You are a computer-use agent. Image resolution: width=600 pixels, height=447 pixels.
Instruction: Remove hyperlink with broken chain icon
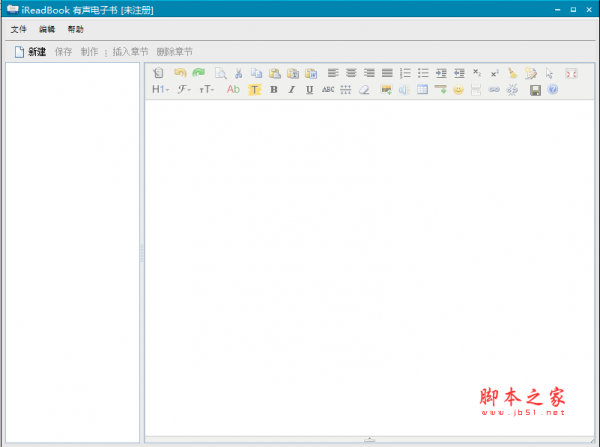point(512,90)
